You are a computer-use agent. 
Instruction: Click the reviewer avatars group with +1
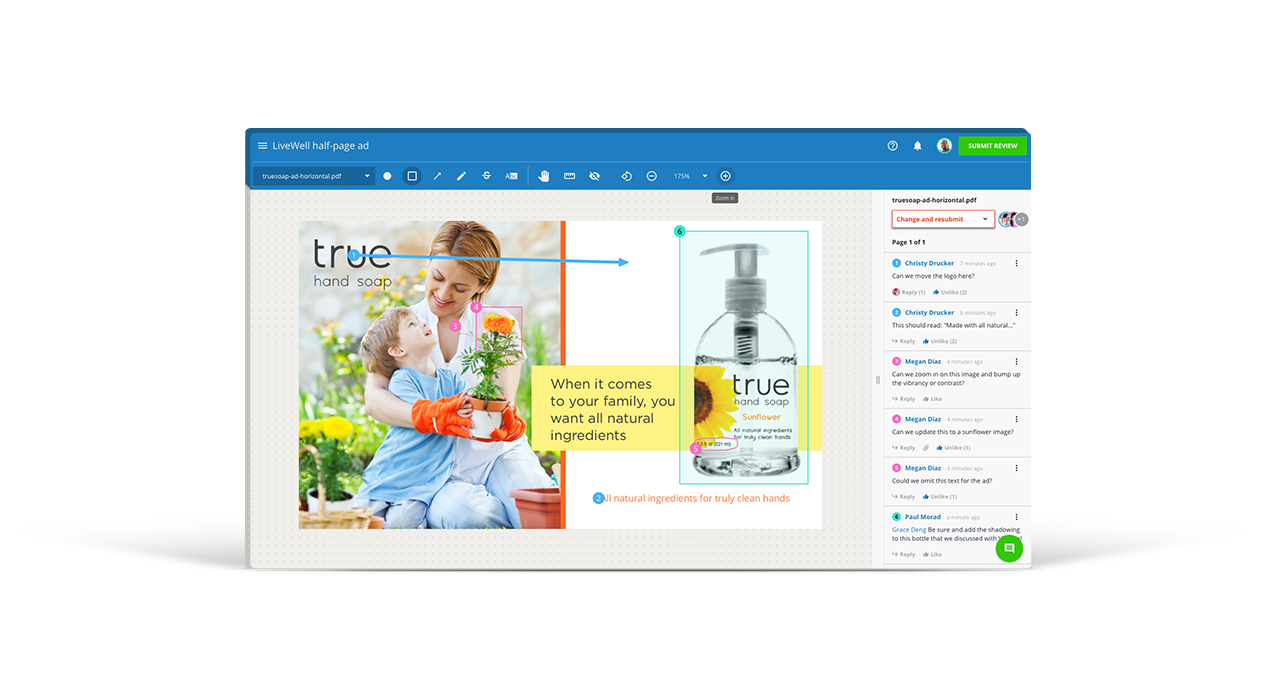pyautogui.click(x=1013, y=219)
